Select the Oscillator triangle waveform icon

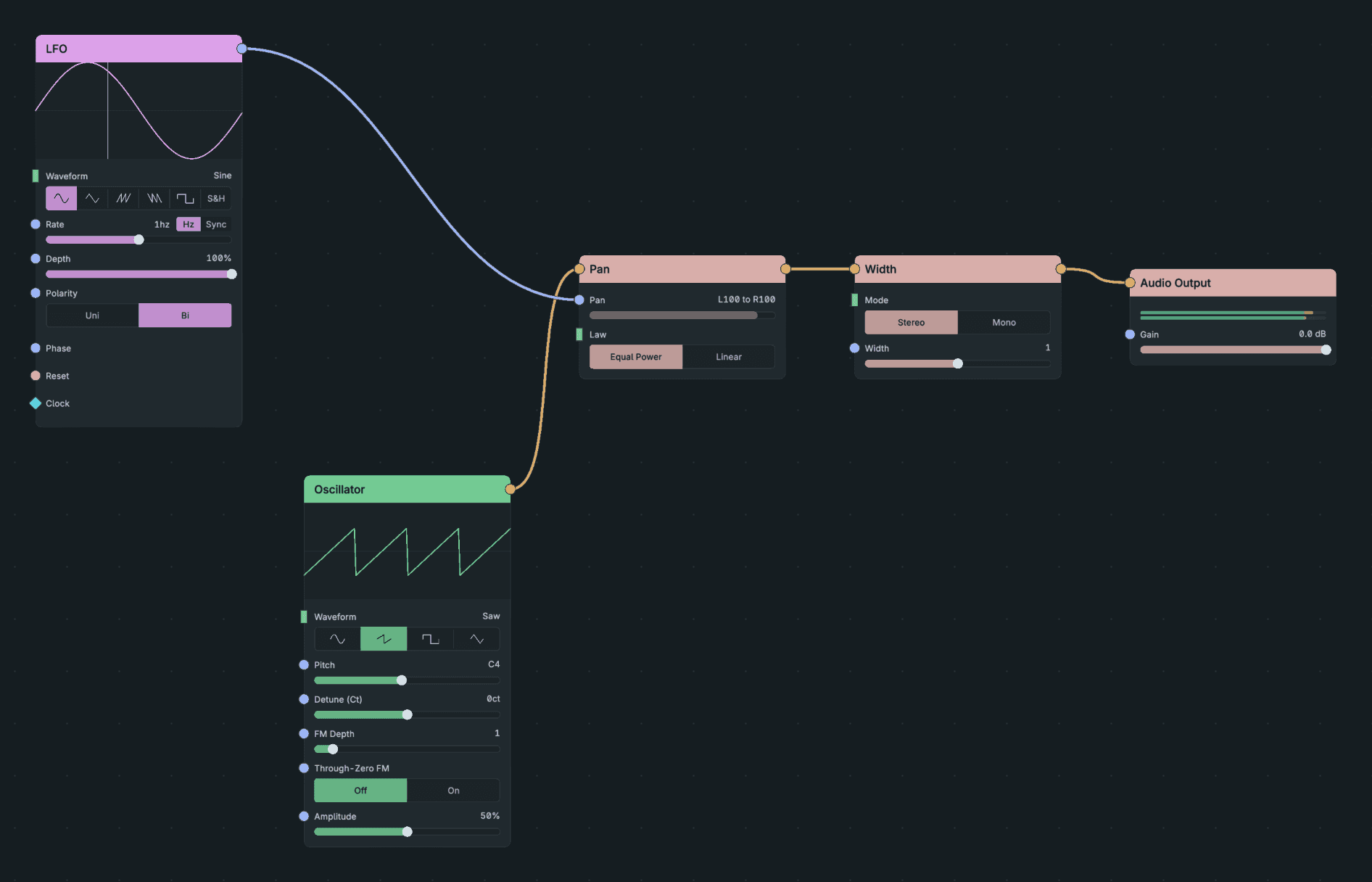pyautogui.click(x=476, y=639)
